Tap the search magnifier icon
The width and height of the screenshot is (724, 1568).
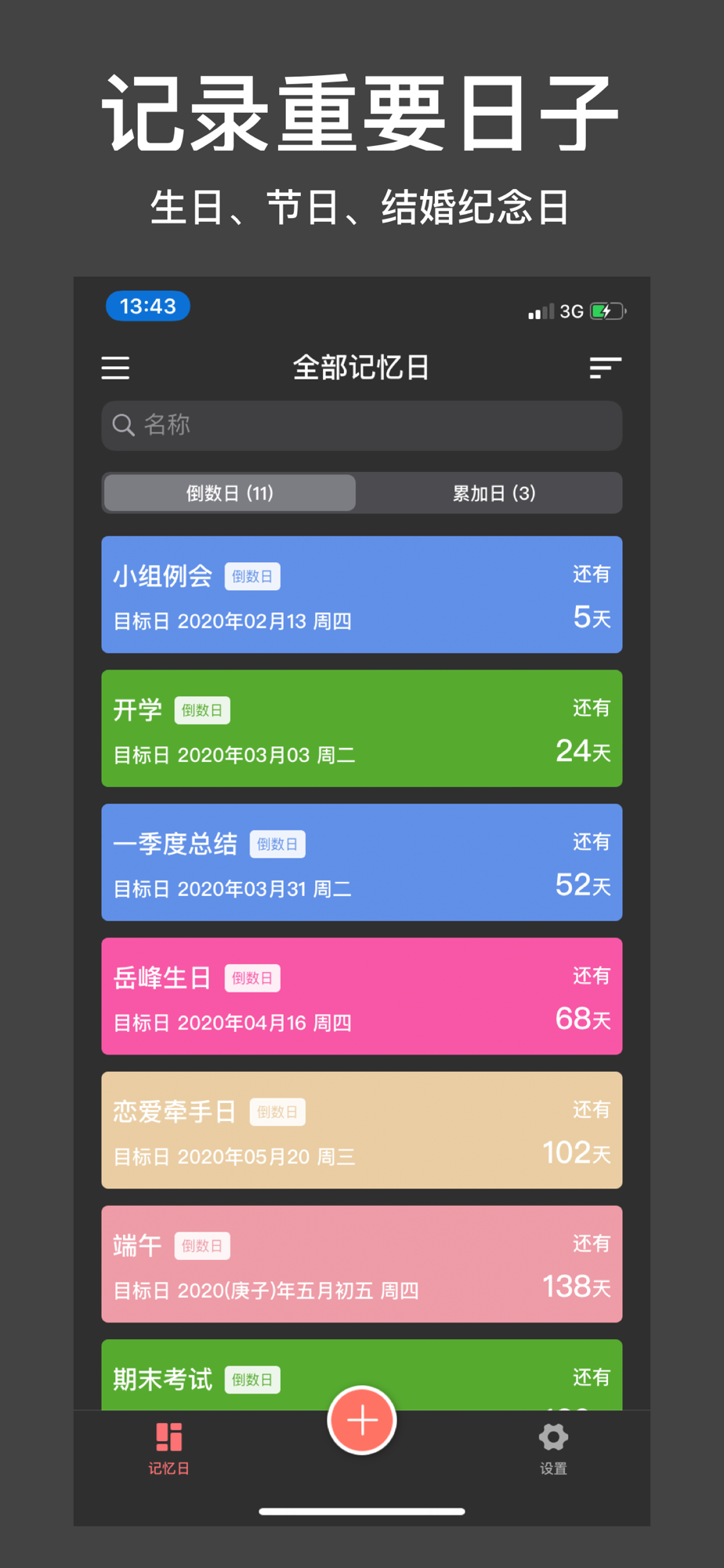pos(123,425)
